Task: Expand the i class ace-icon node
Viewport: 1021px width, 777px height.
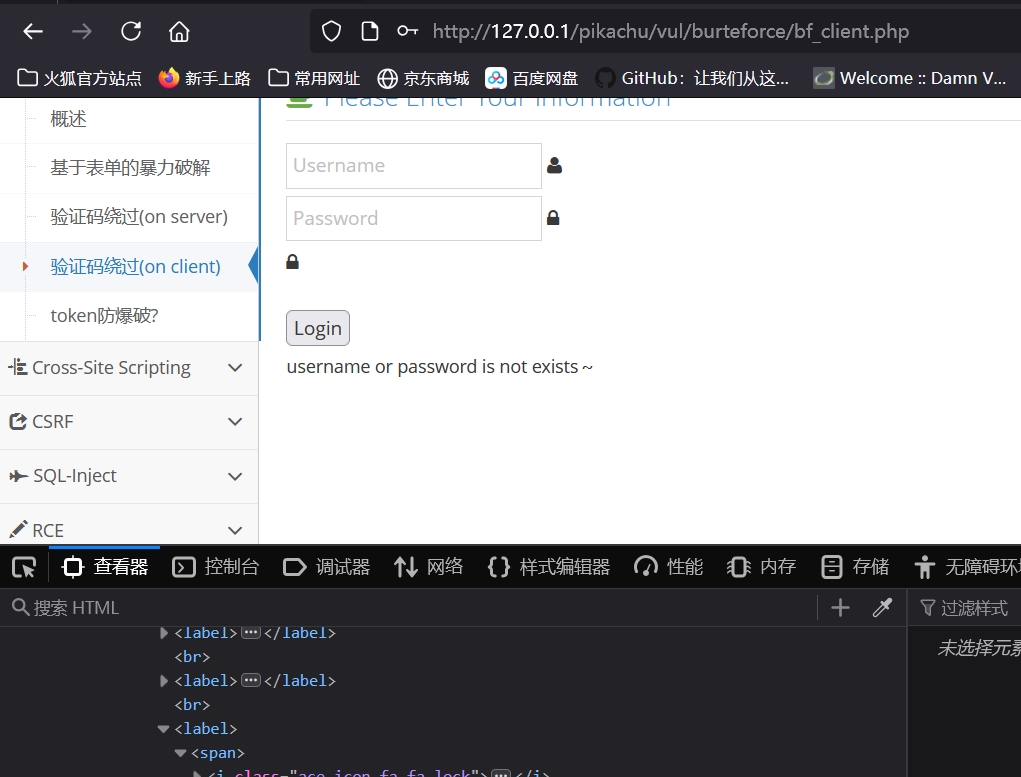Action: coord(197,774)
